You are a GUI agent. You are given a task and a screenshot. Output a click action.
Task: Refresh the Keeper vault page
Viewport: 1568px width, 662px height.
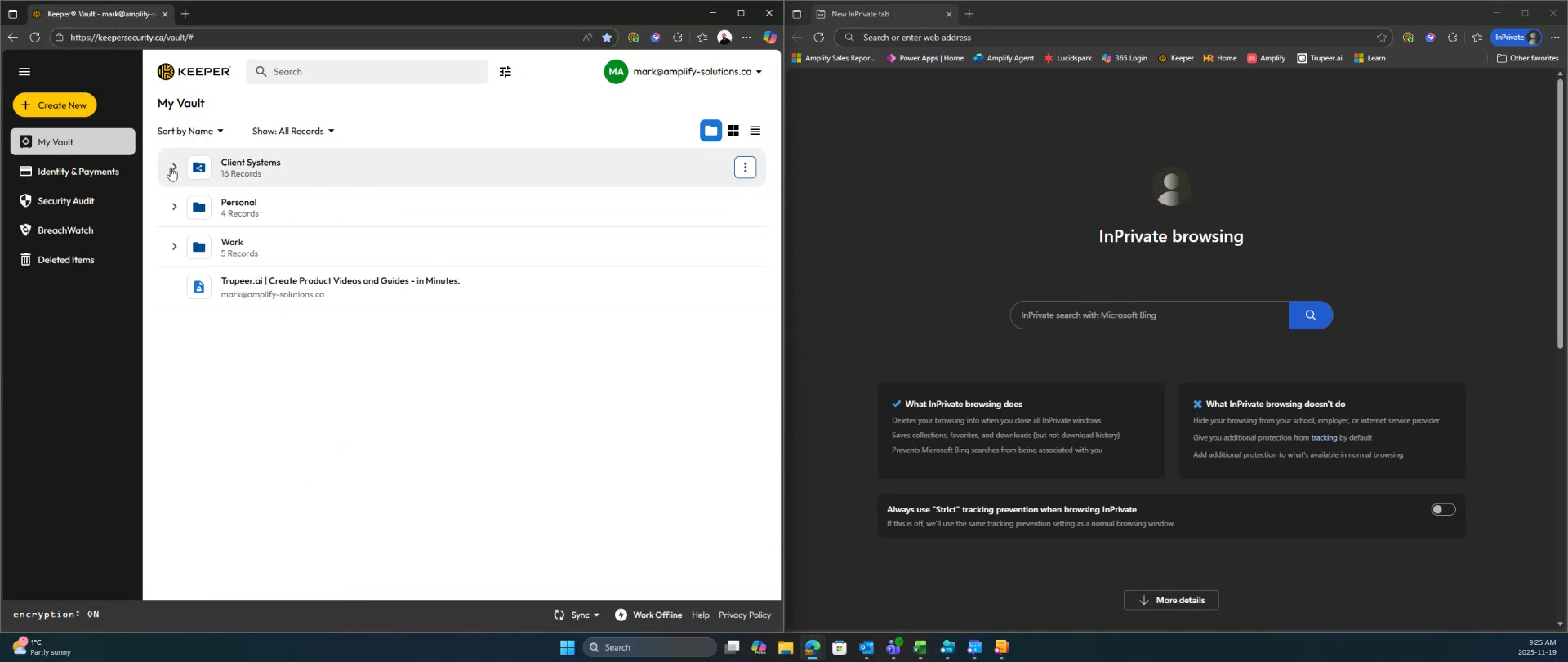34,38
